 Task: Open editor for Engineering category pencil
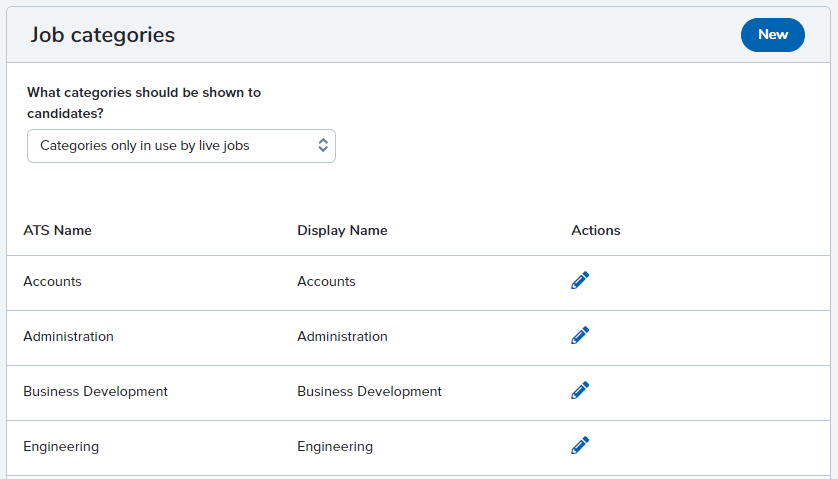coord(580,445)
